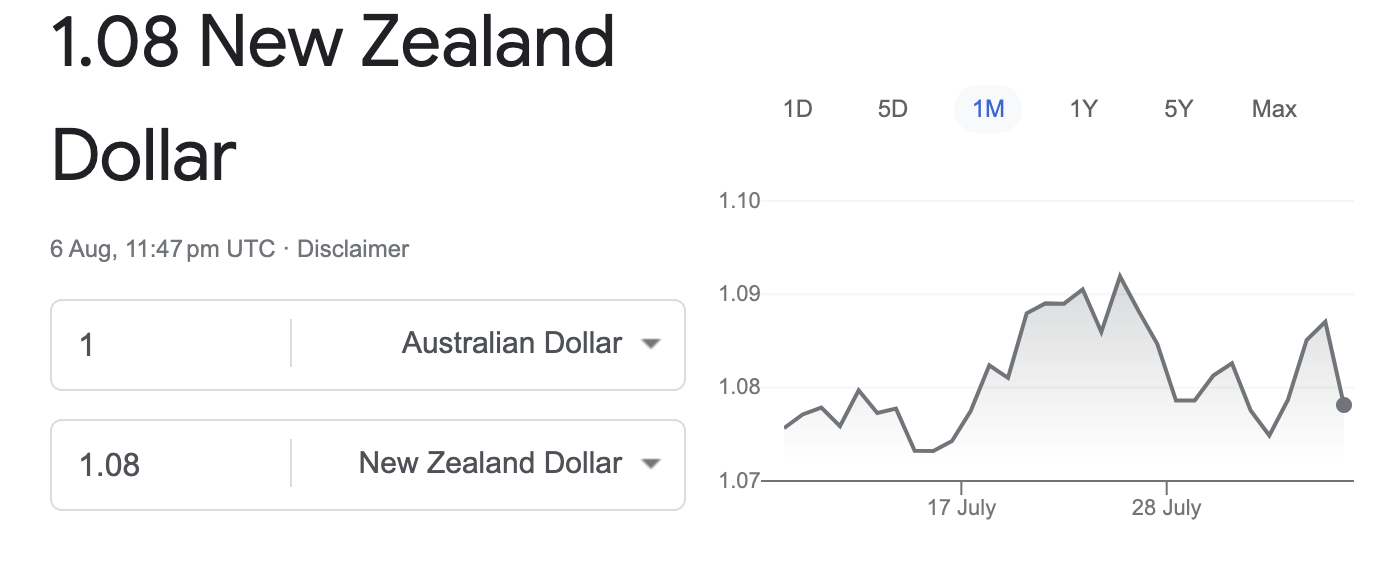Open the Australian Dollar dropdown arrow
The height and width of the screenshot is (562, 1390).
(651, 344)
